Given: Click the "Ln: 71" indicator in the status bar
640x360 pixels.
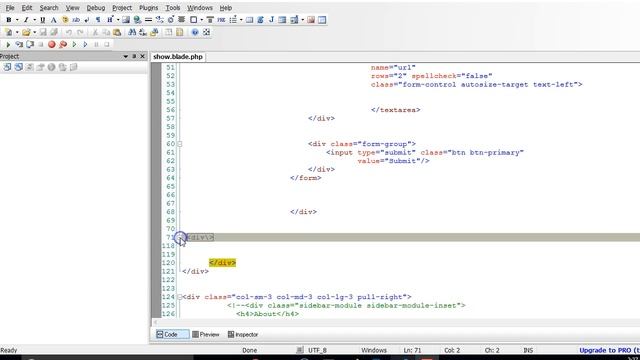Looking at the screenshot, I should click(412, 350).
